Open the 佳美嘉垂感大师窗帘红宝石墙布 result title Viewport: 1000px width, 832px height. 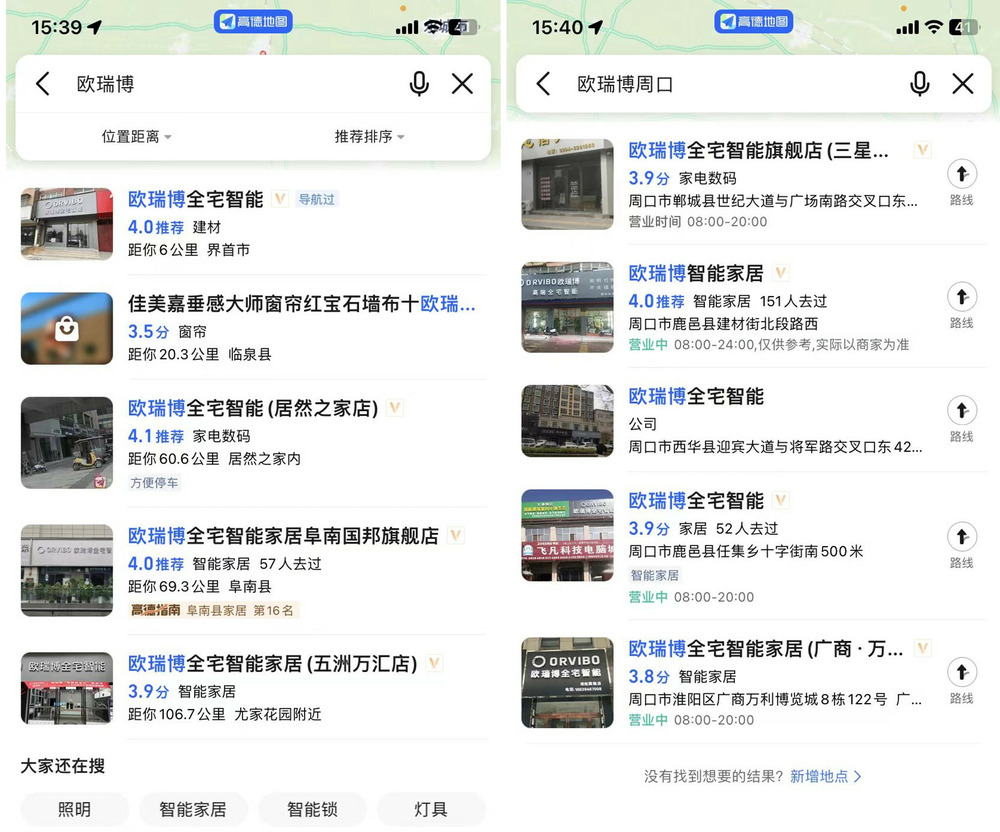(x=302, y=303)
